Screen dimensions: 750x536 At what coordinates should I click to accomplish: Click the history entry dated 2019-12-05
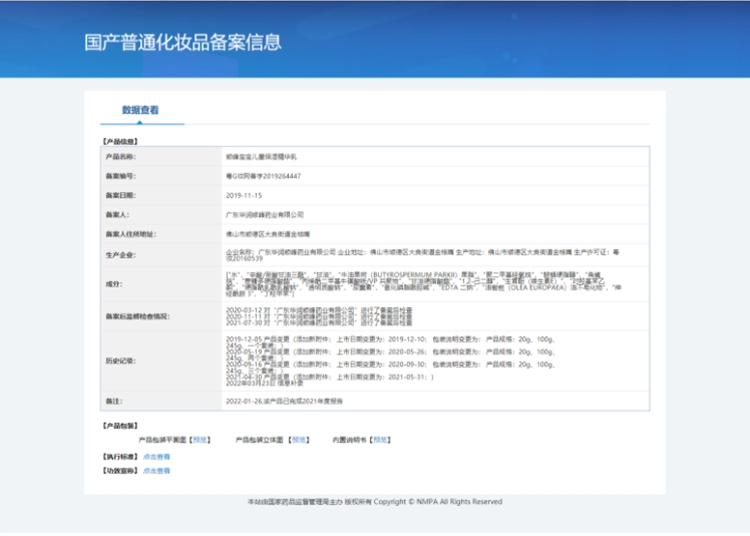390,342
